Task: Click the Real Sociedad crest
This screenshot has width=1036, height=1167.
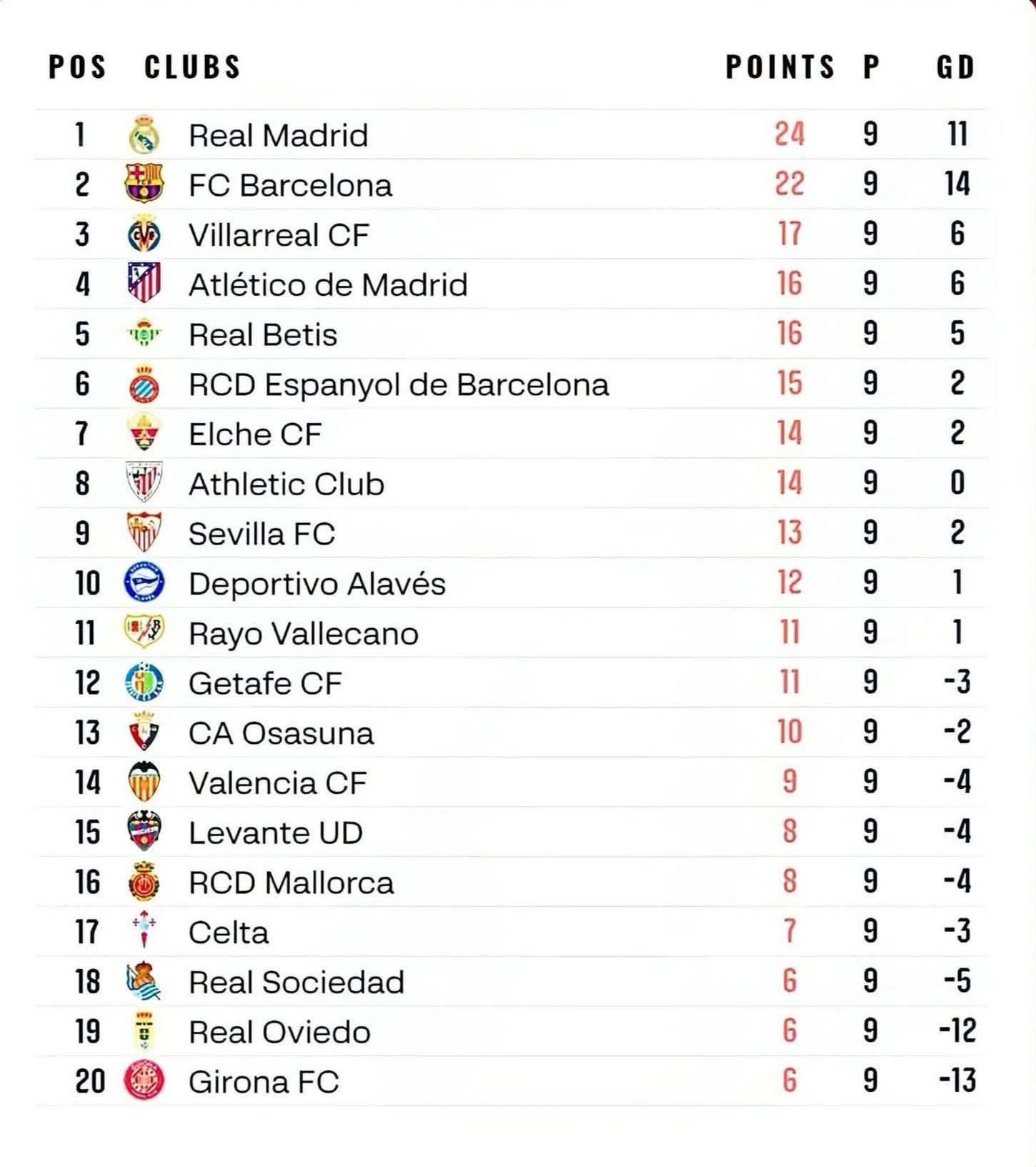Action: click(x=144, y=981)
